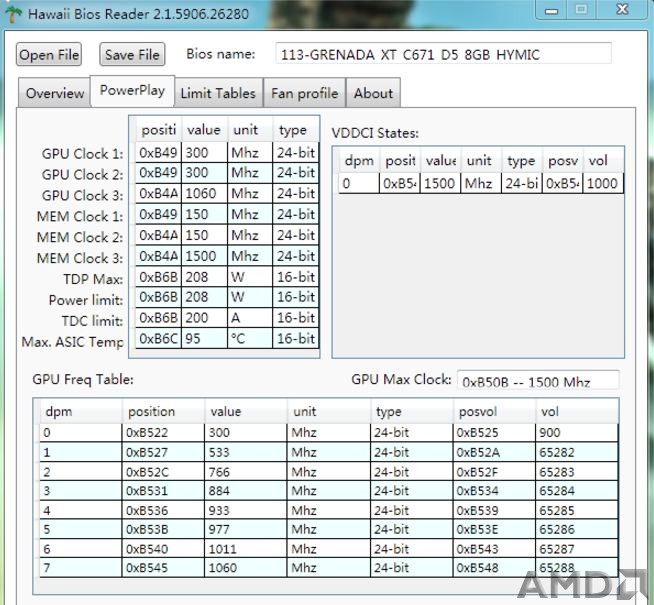This screenshot has width=654, height=605.
Task: Click the 'dpm' header in GPU Freq Table
Action: pos(81,412)
